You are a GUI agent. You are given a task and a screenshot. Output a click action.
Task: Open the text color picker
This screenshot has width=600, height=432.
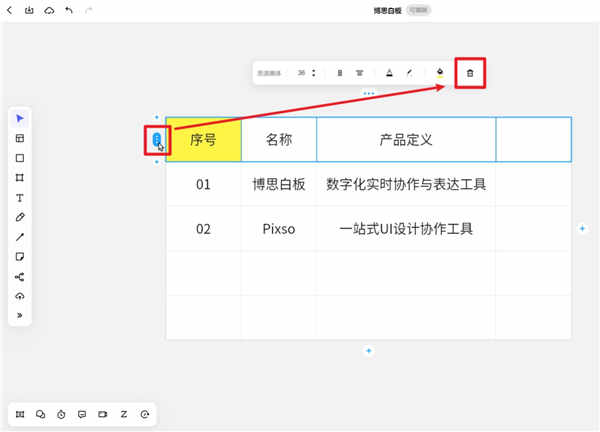pos(389,73)
